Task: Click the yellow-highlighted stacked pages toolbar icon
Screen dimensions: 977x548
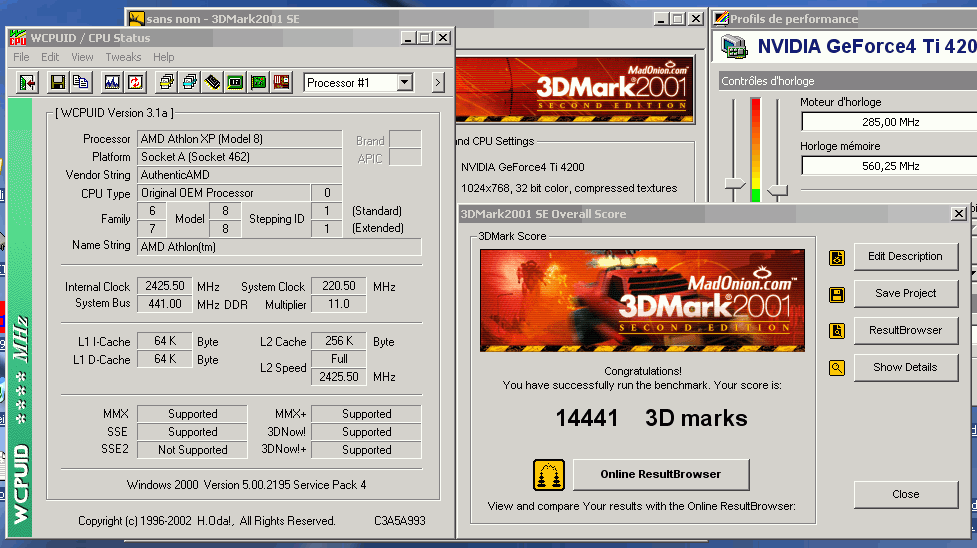Action: (x=166, y=82)
